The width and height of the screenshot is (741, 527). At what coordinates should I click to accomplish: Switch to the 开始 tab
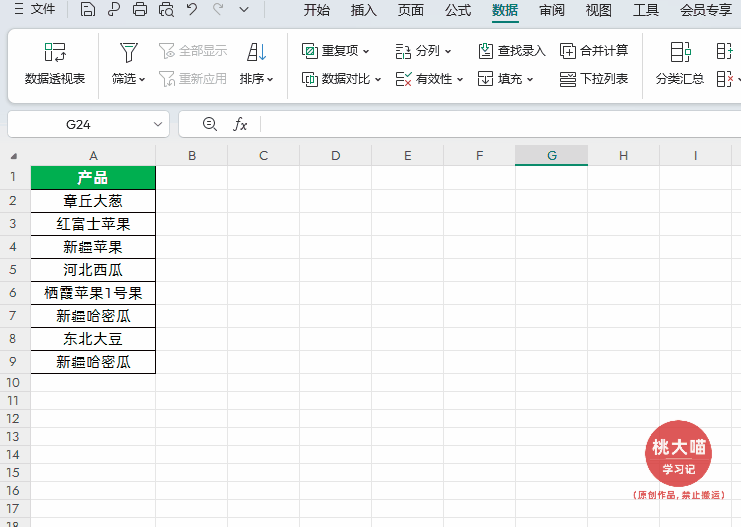pyautogui.click(x=317, y=10)
